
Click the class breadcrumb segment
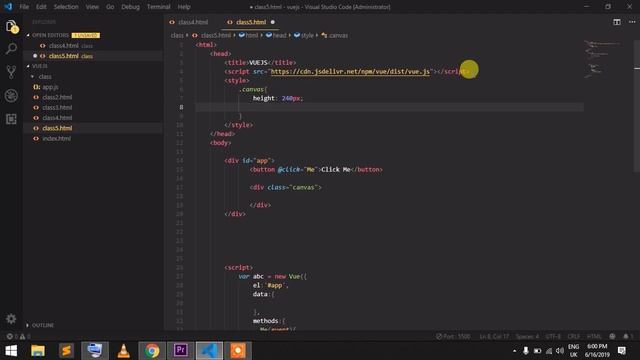pos(177,36)
